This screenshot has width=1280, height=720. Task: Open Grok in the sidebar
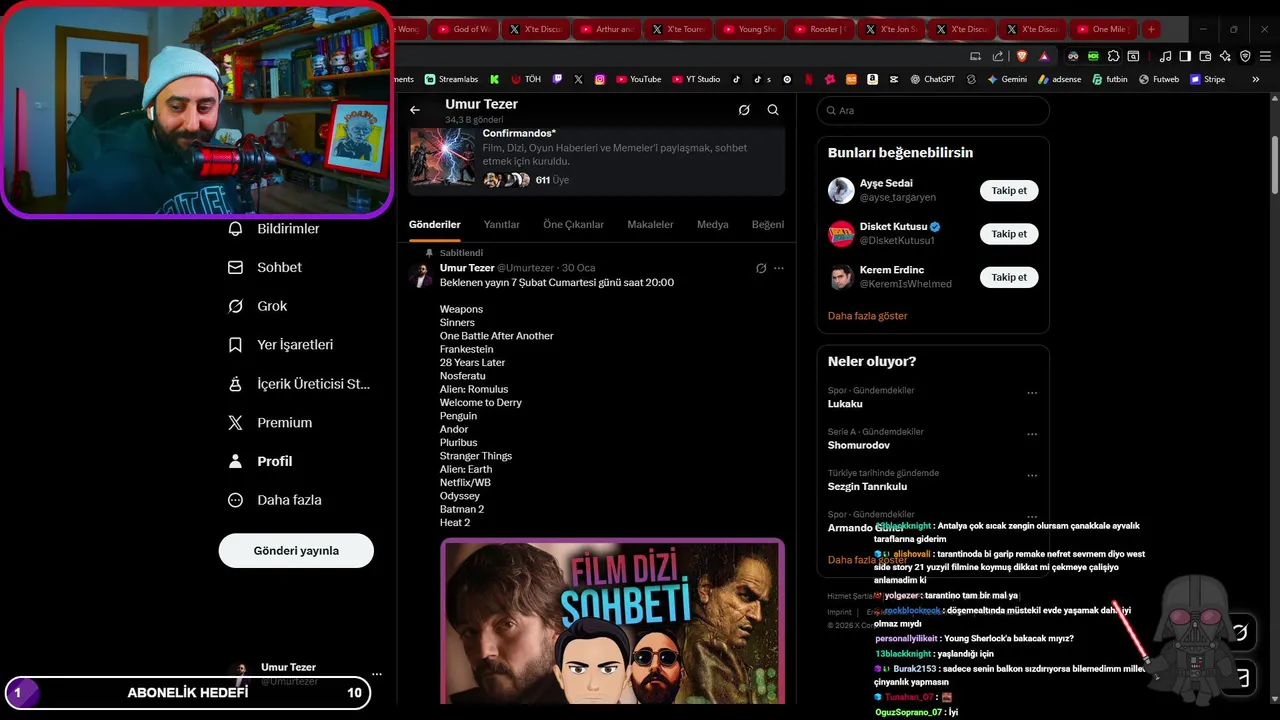tap(258, 306)
